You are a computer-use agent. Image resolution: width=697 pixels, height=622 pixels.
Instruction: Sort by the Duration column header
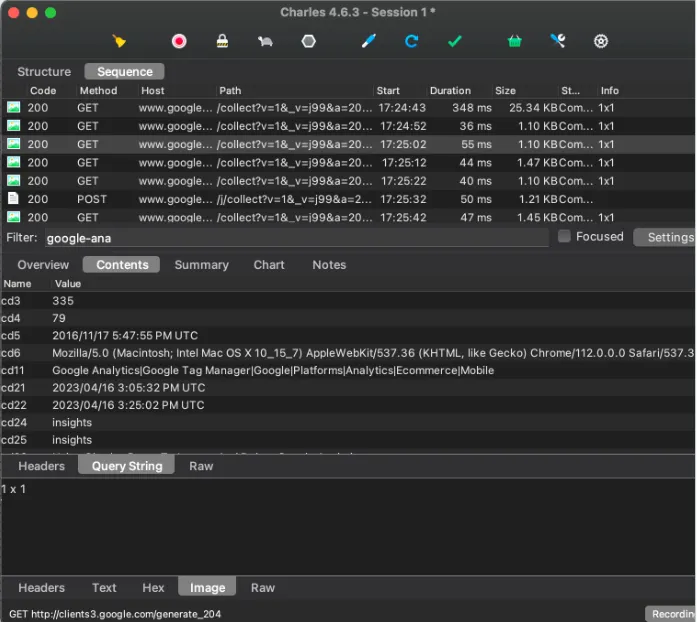[450, 91]
